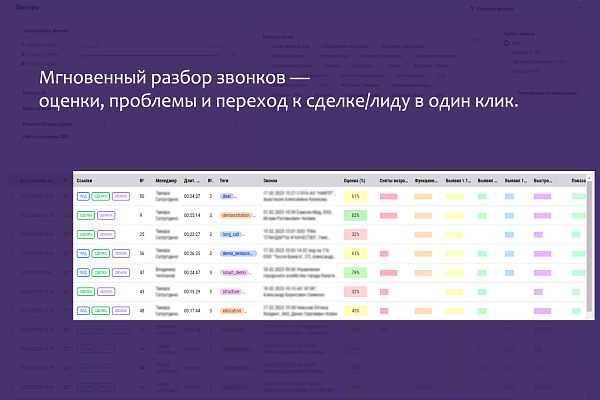Select the 61% score in the demo_demons row
This screenshot has height=400, width=600.
(355, 253)
